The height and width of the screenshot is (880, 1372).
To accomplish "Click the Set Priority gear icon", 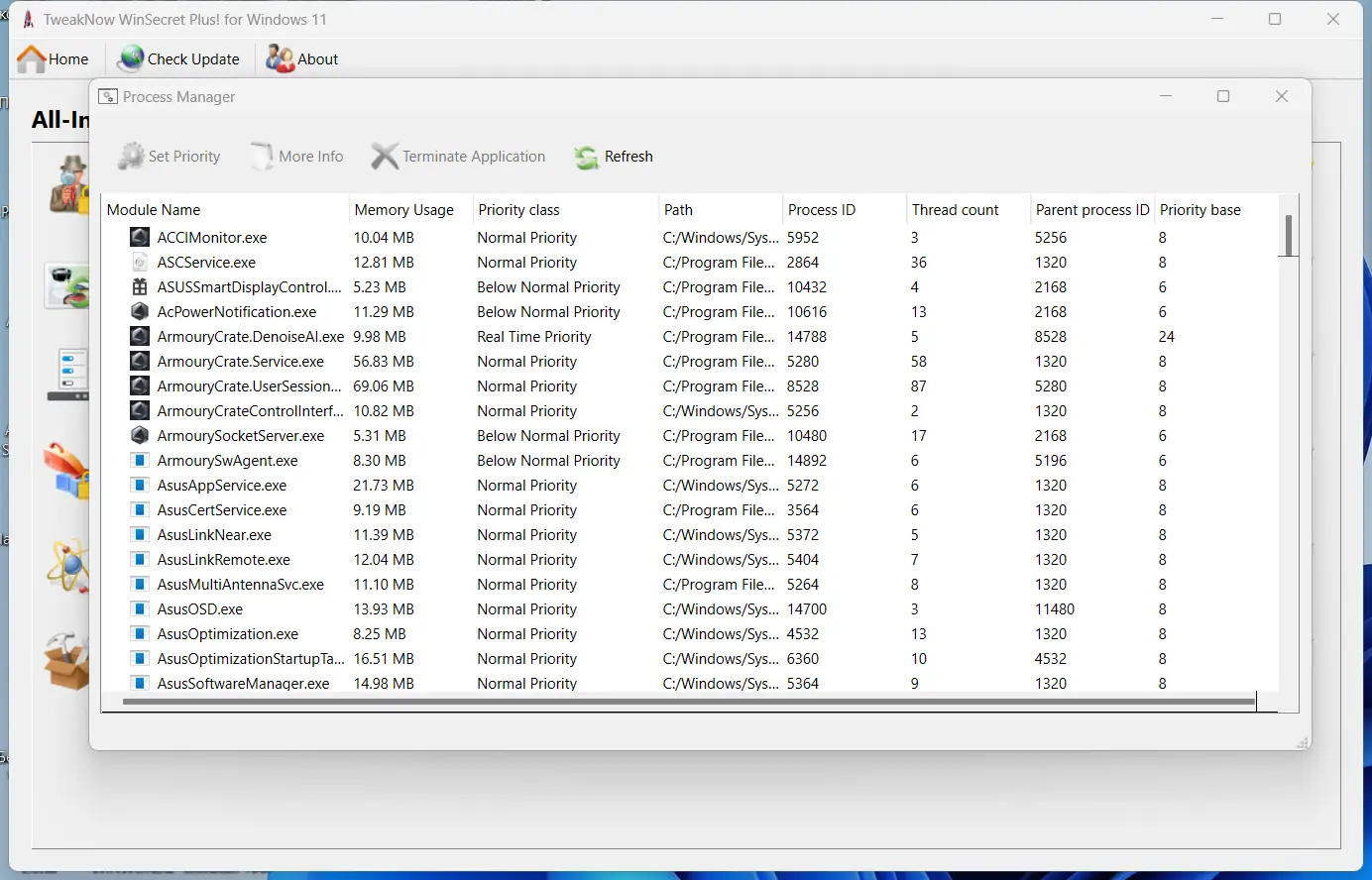I will (131, 156).
